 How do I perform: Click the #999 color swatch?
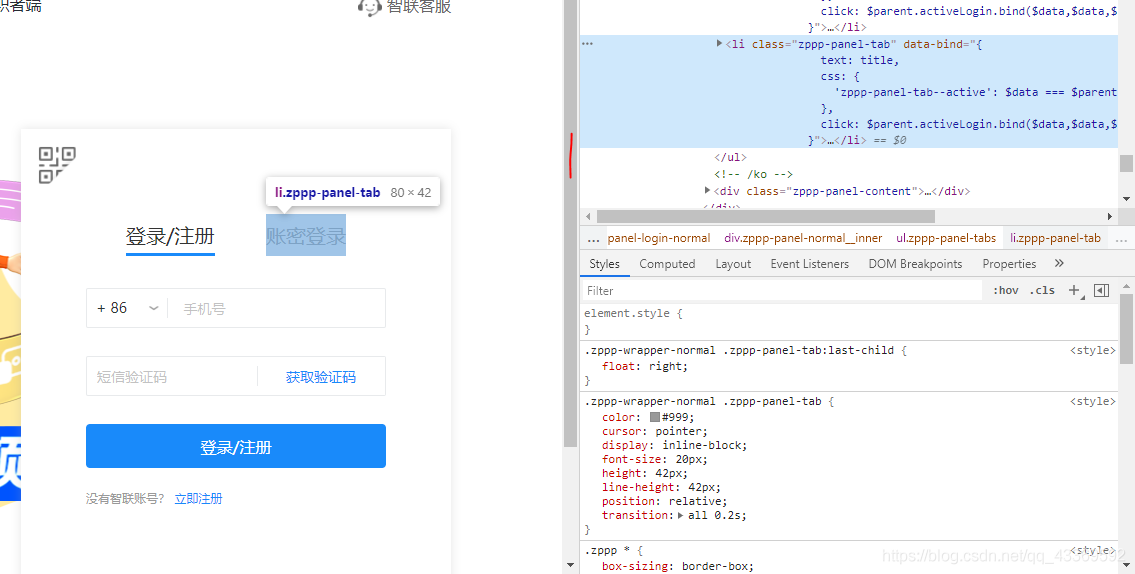[x=655, y=417]
